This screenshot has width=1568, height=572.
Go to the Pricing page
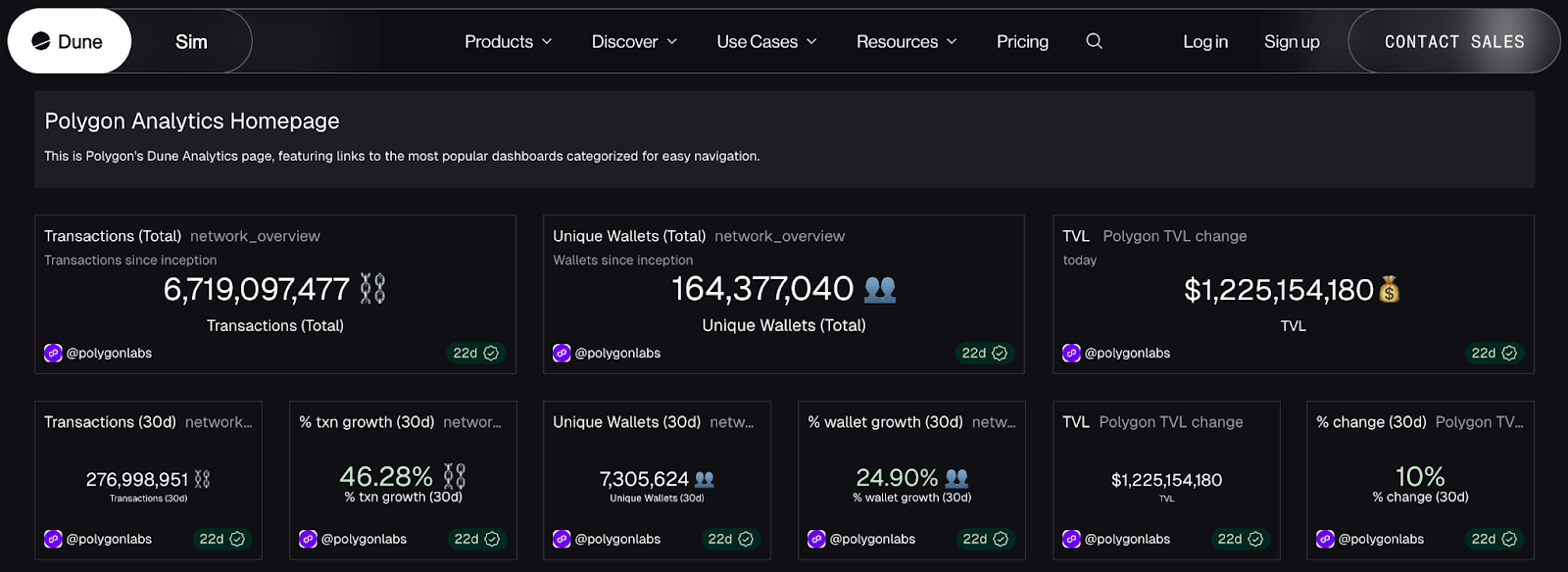pos(1022,41)
